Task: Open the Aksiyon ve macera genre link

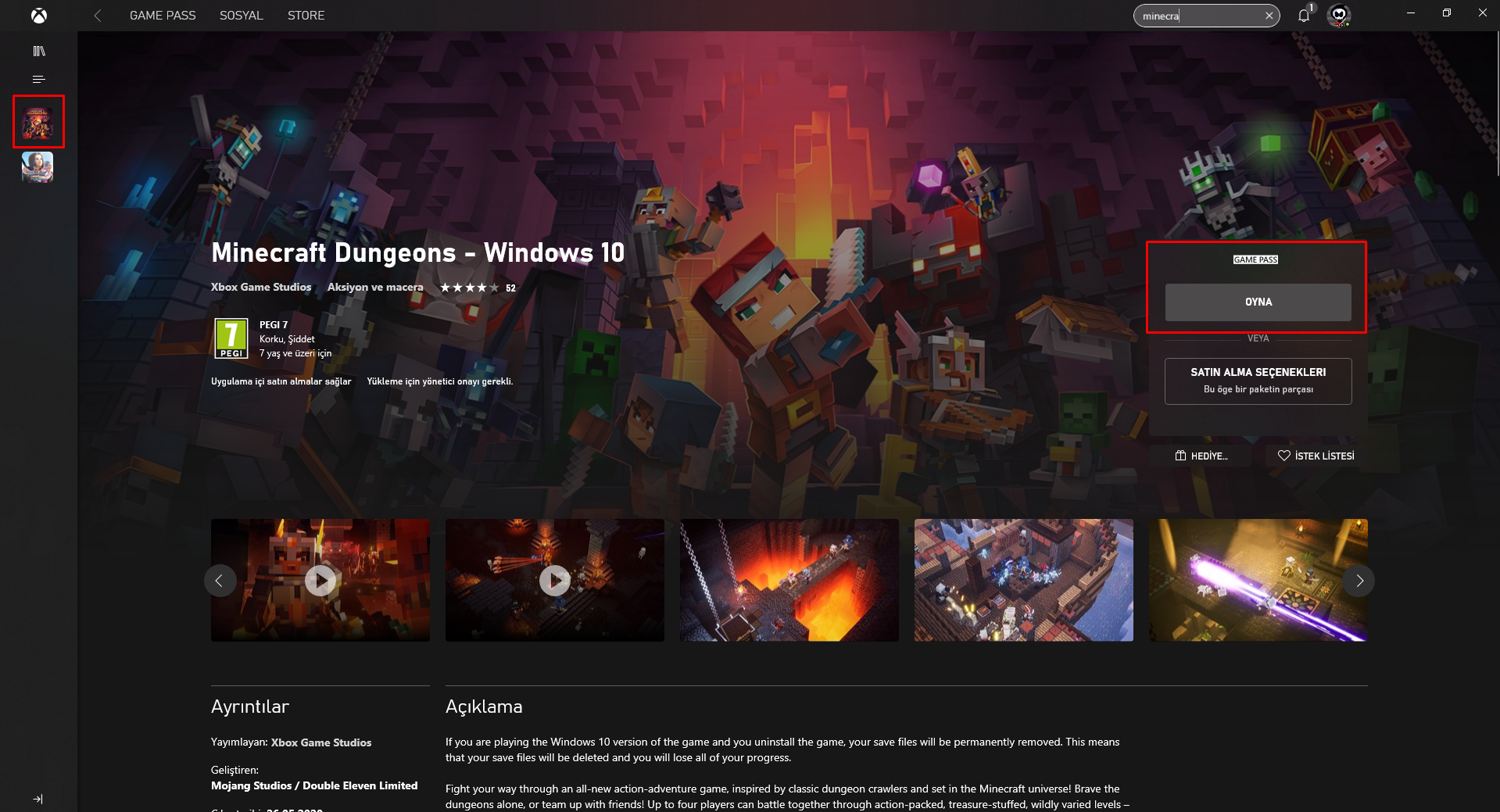Action: (375, 287)
